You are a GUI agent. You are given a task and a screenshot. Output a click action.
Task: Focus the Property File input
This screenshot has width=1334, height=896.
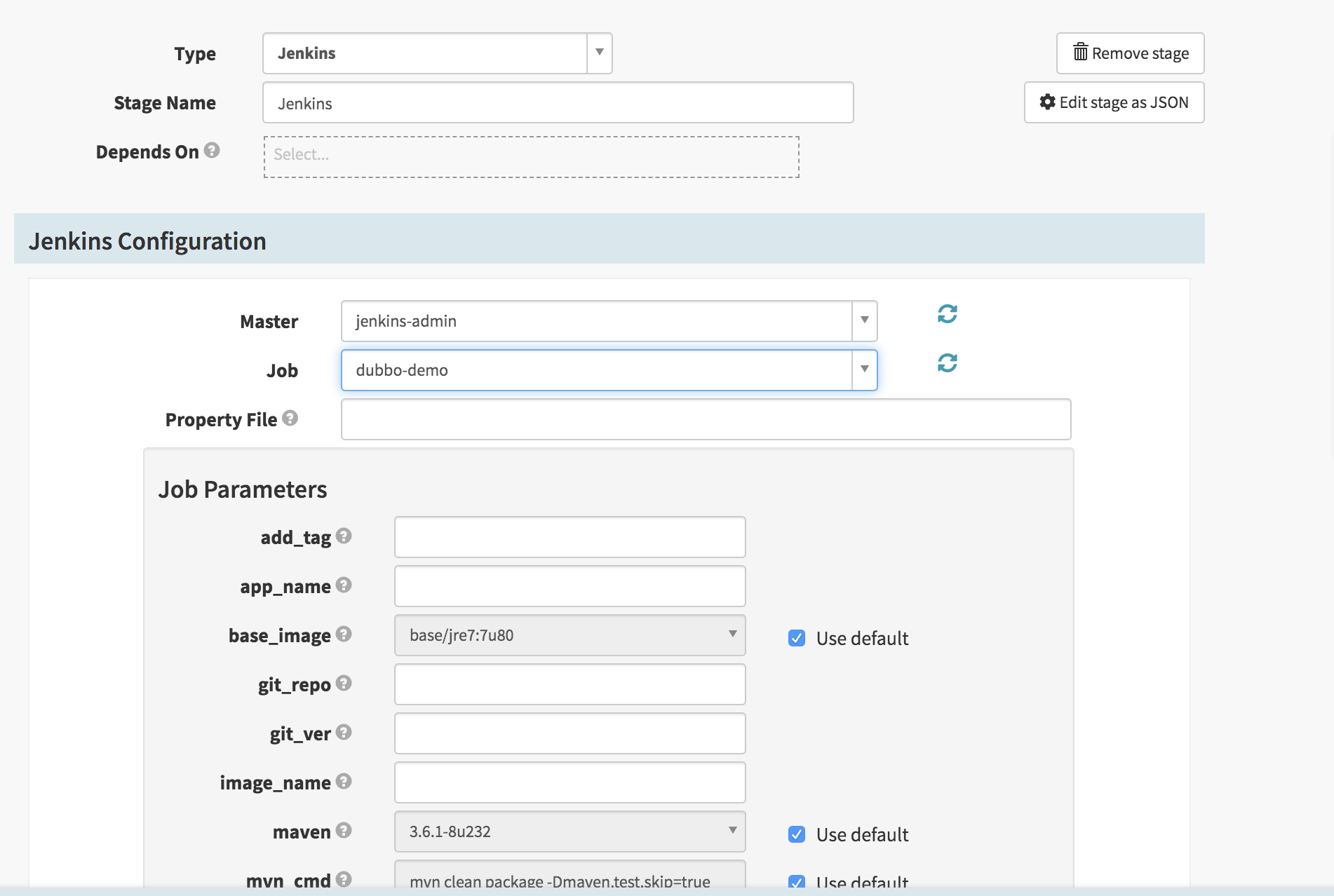point(706,419)
